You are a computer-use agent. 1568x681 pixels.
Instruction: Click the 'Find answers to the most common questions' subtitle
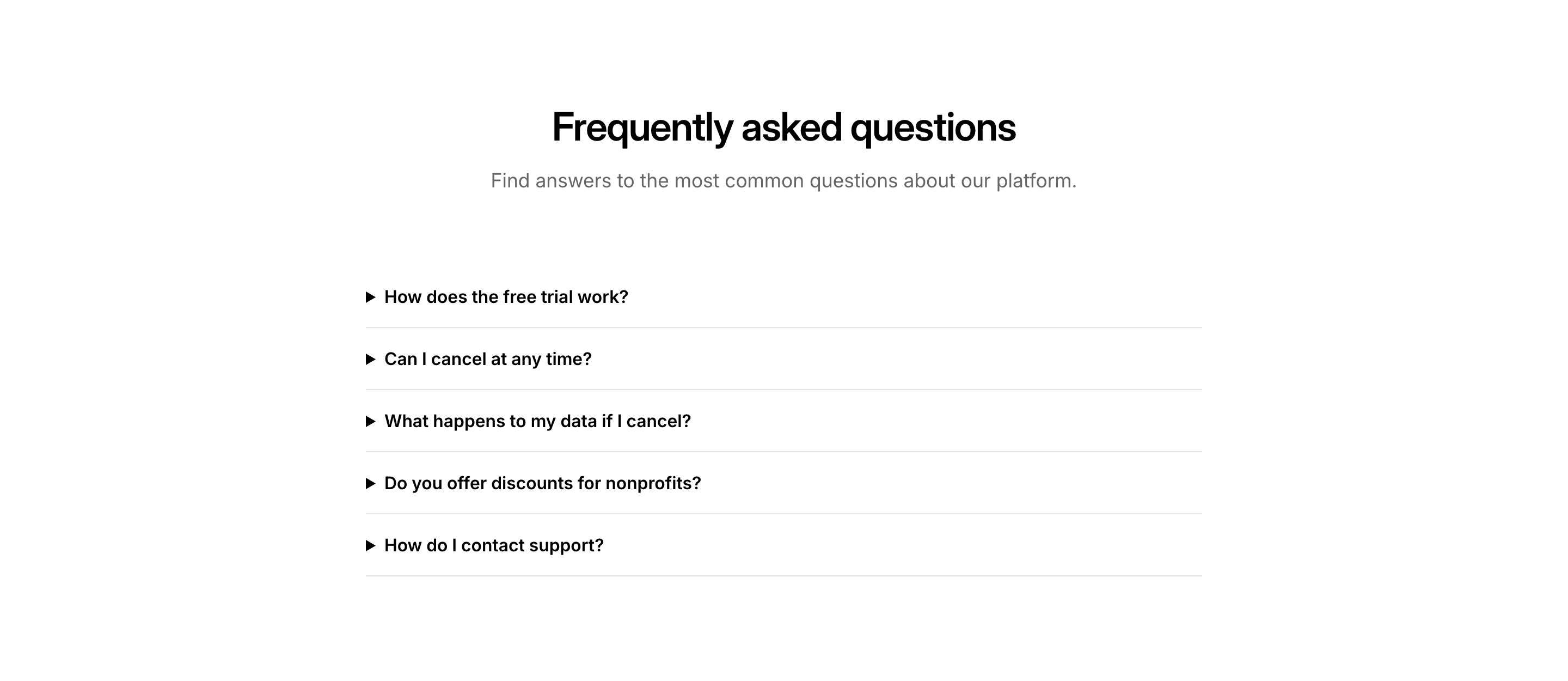tap(783, 181)
